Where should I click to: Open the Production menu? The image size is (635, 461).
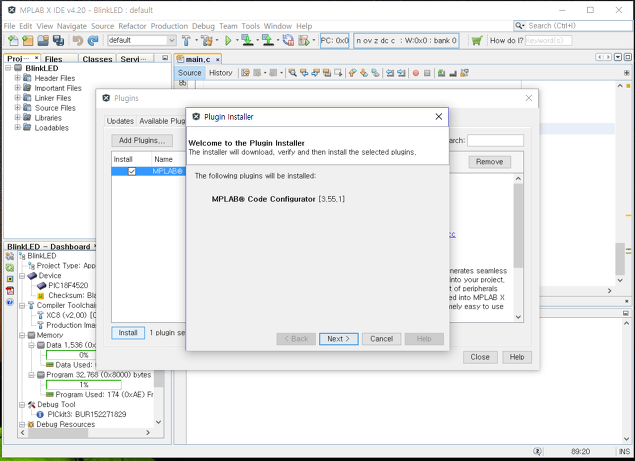(169, 26)
